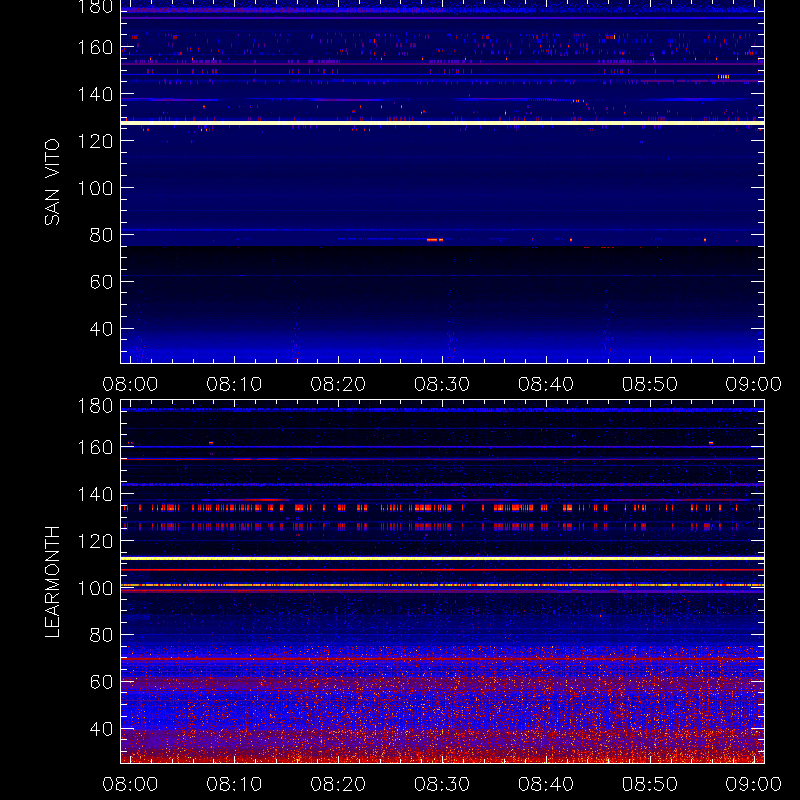Choose the 80 frequency tick on Learmonth axis

(x=102, y=635)
